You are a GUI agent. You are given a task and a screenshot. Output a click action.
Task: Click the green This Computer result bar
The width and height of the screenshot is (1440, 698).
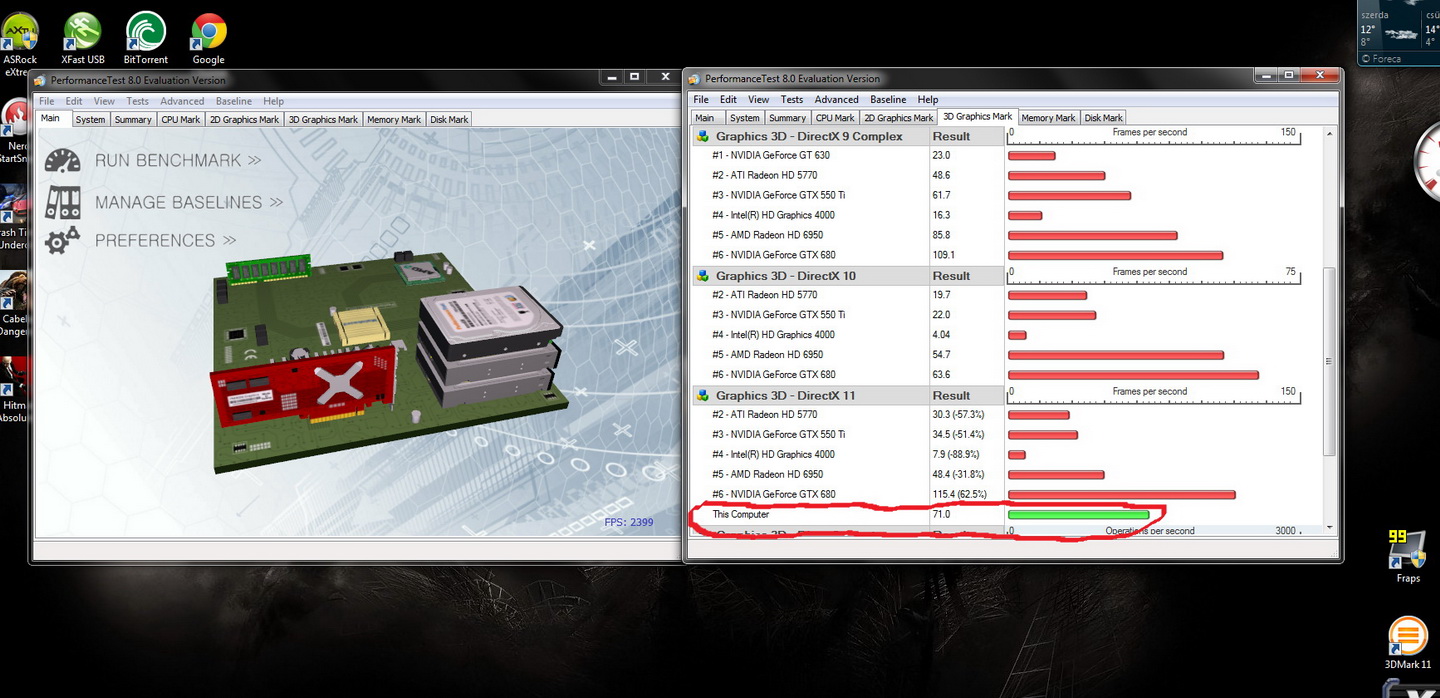[1078, 515]
